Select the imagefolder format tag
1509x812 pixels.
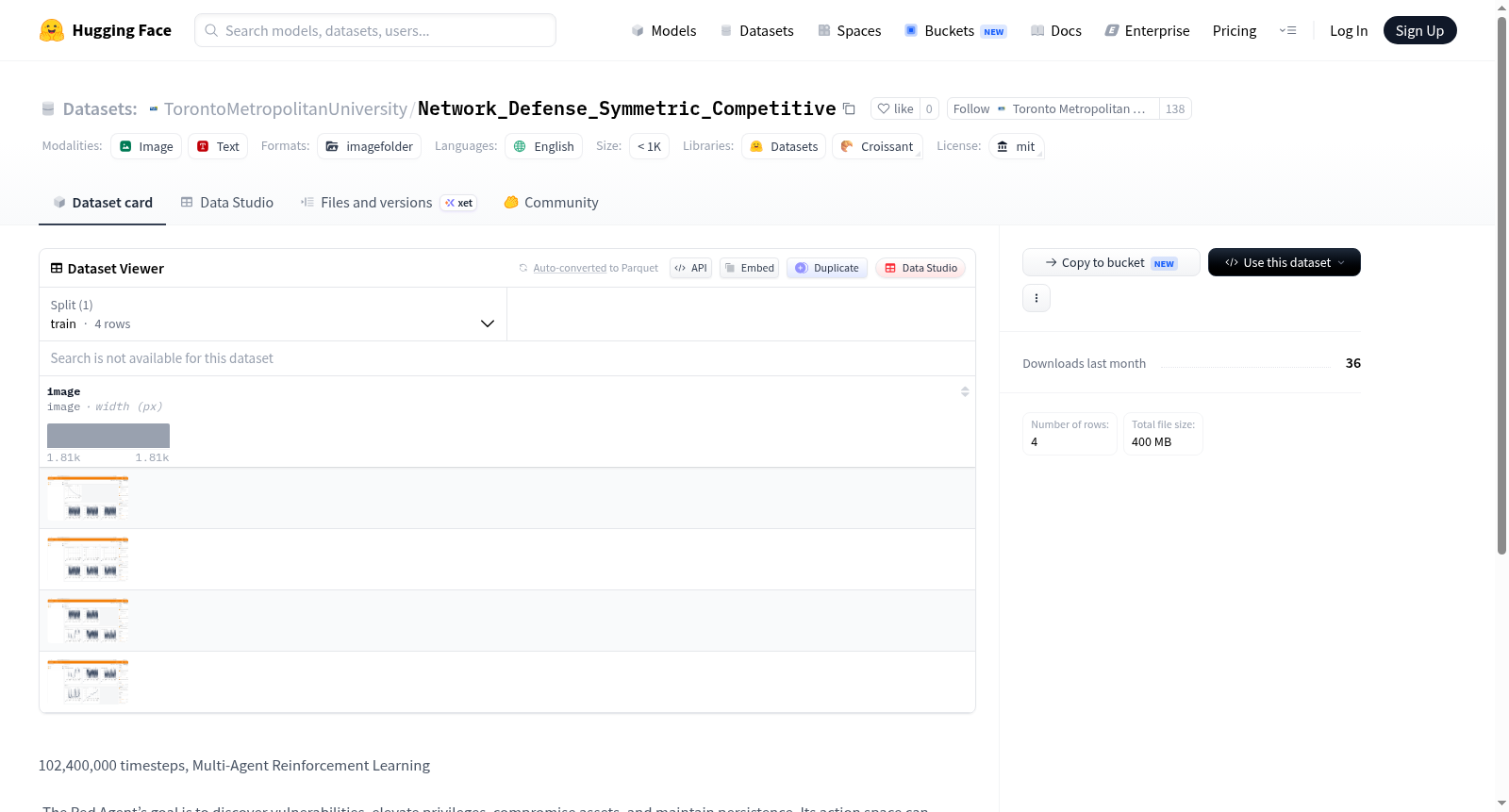369,146
